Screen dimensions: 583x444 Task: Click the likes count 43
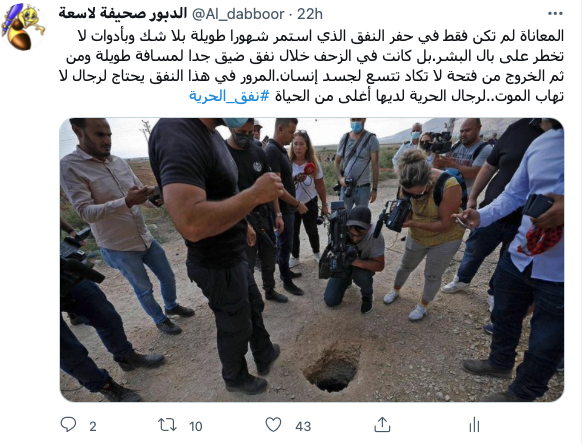303,426
